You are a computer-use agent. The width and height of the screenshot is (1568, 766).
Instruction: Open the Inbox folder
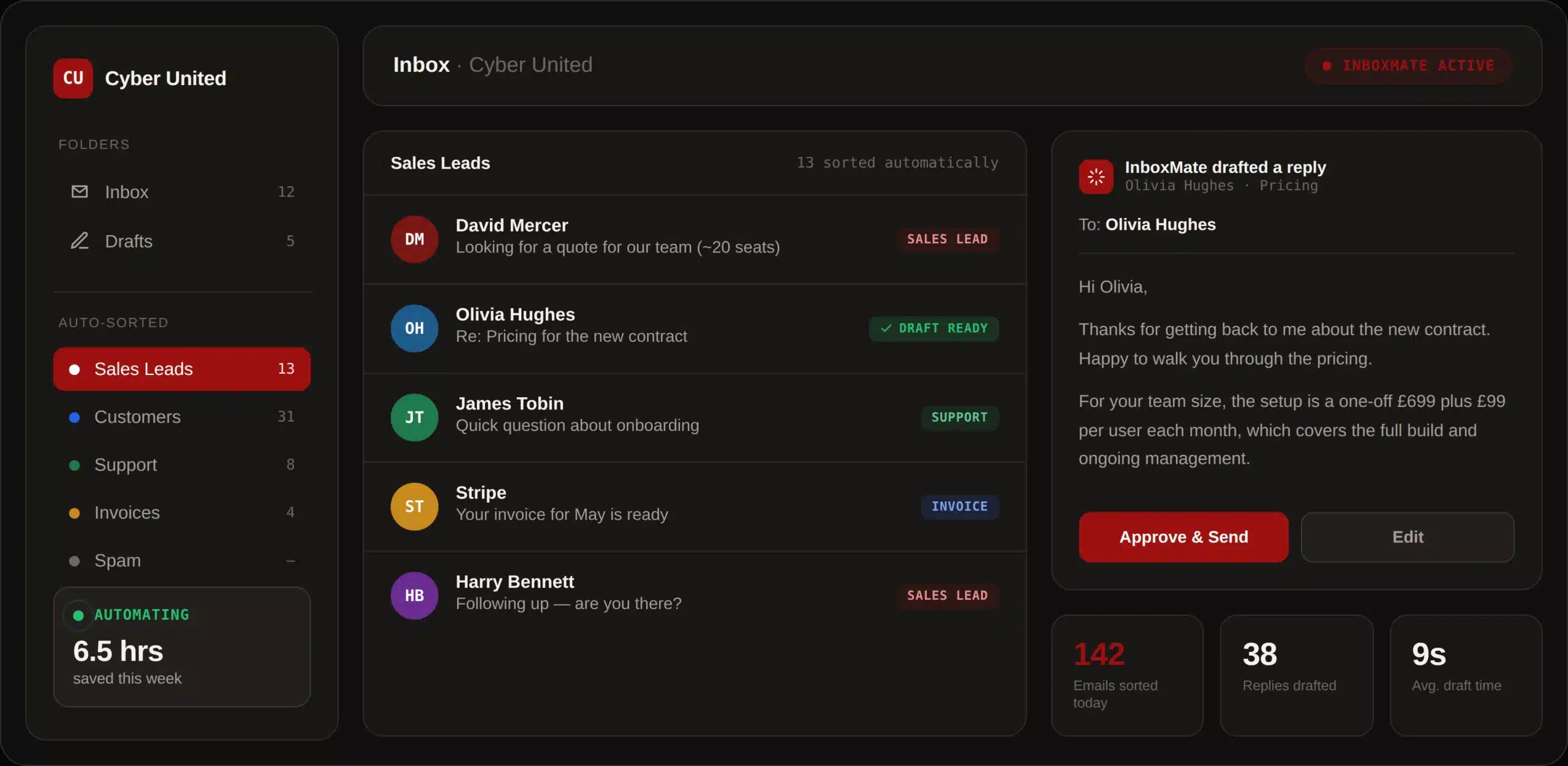pos(182,192)
